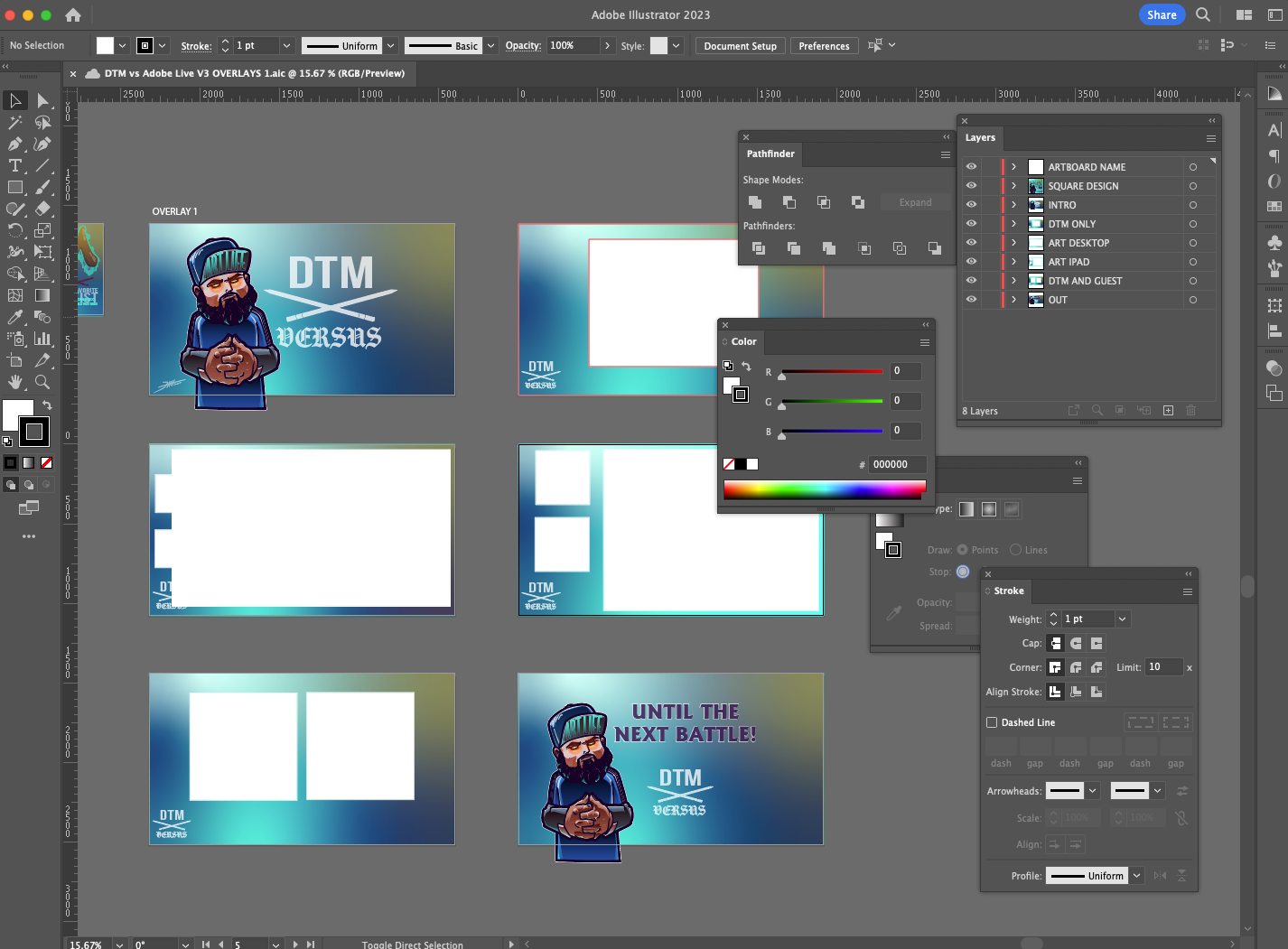Select the Eyedropper tool
The width and height of the screenshot is (1288, 949).
tap(15, 317)
